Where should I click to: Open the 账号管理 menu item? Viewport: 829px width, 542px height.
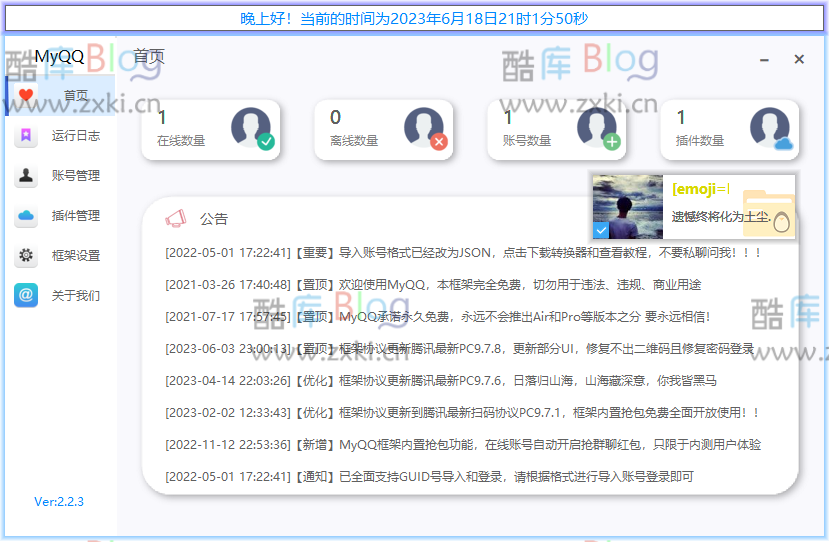60,175
